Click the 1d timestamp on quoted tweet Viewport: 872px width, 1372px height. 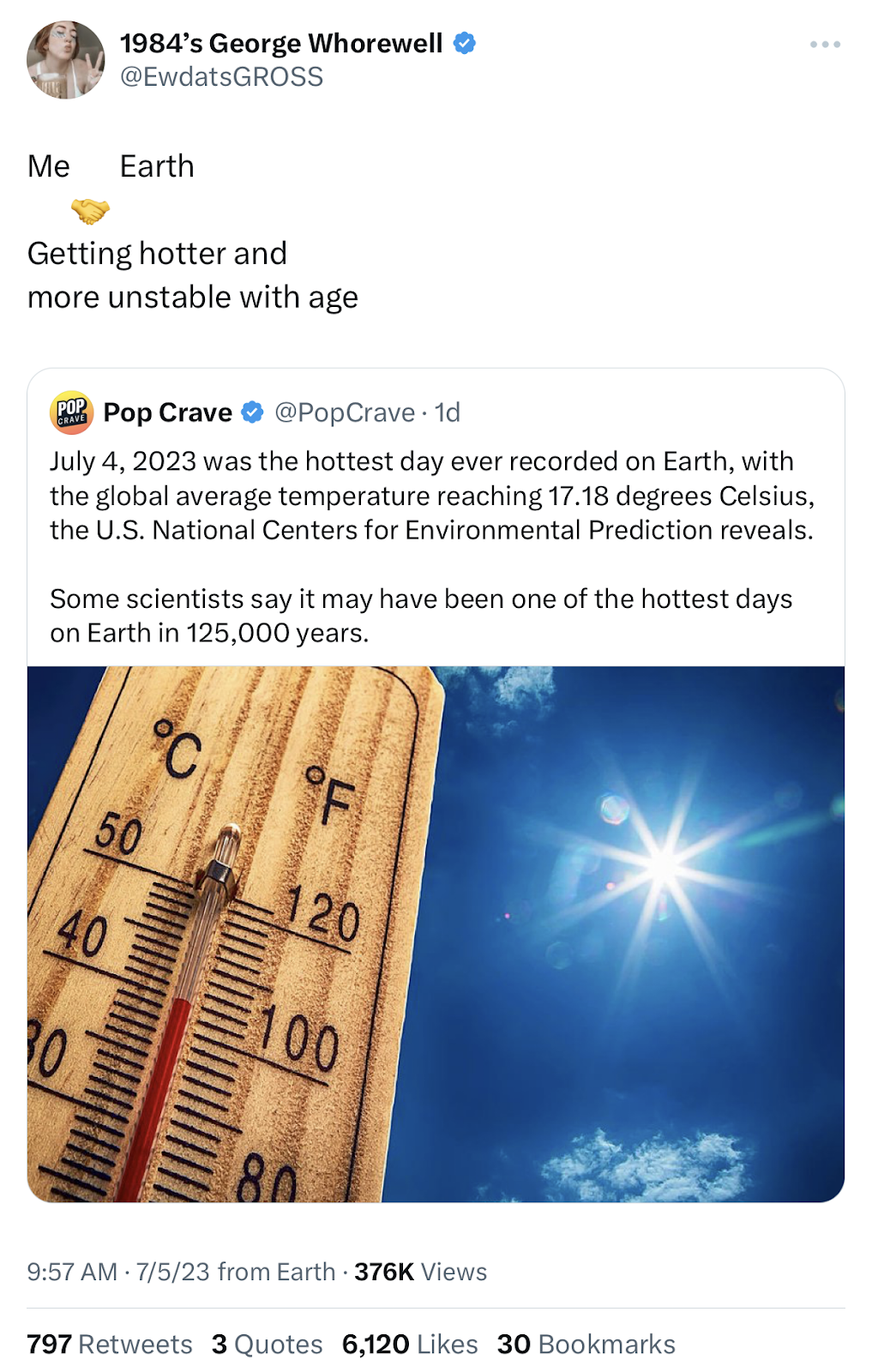coord(448,412)
